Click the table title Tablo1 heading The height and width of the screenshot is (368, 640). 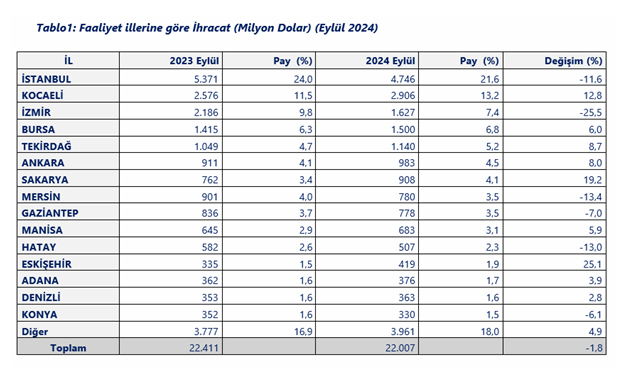[x=207, y=28]
